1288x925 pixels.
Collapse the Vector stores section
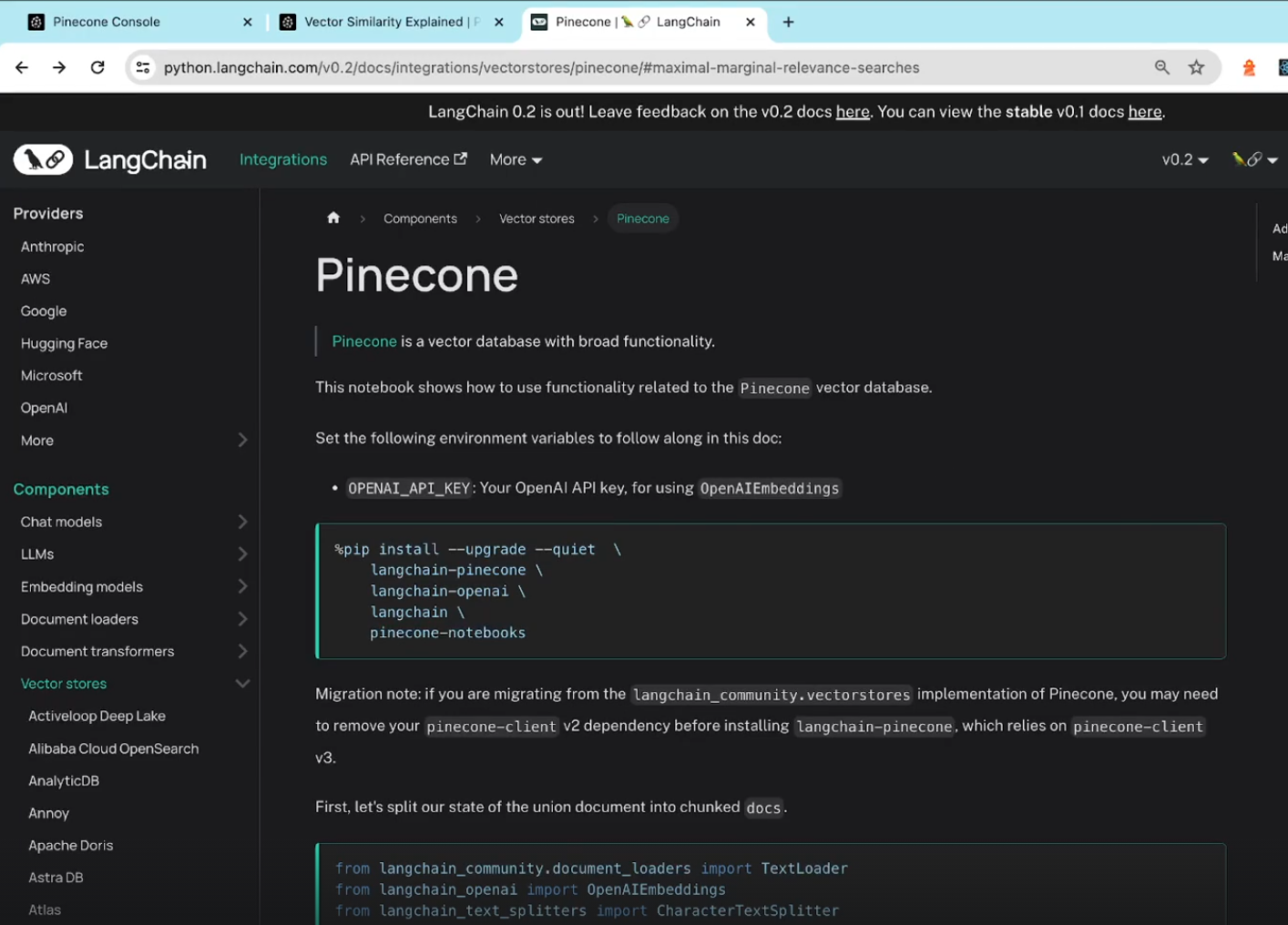click(242, 684)
